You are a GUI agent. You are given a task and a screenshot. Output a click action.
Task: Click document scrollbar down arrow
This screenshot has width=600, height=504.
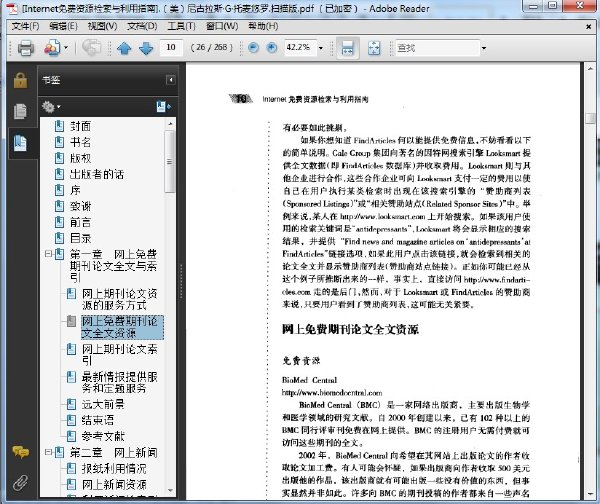coord(590,494)
